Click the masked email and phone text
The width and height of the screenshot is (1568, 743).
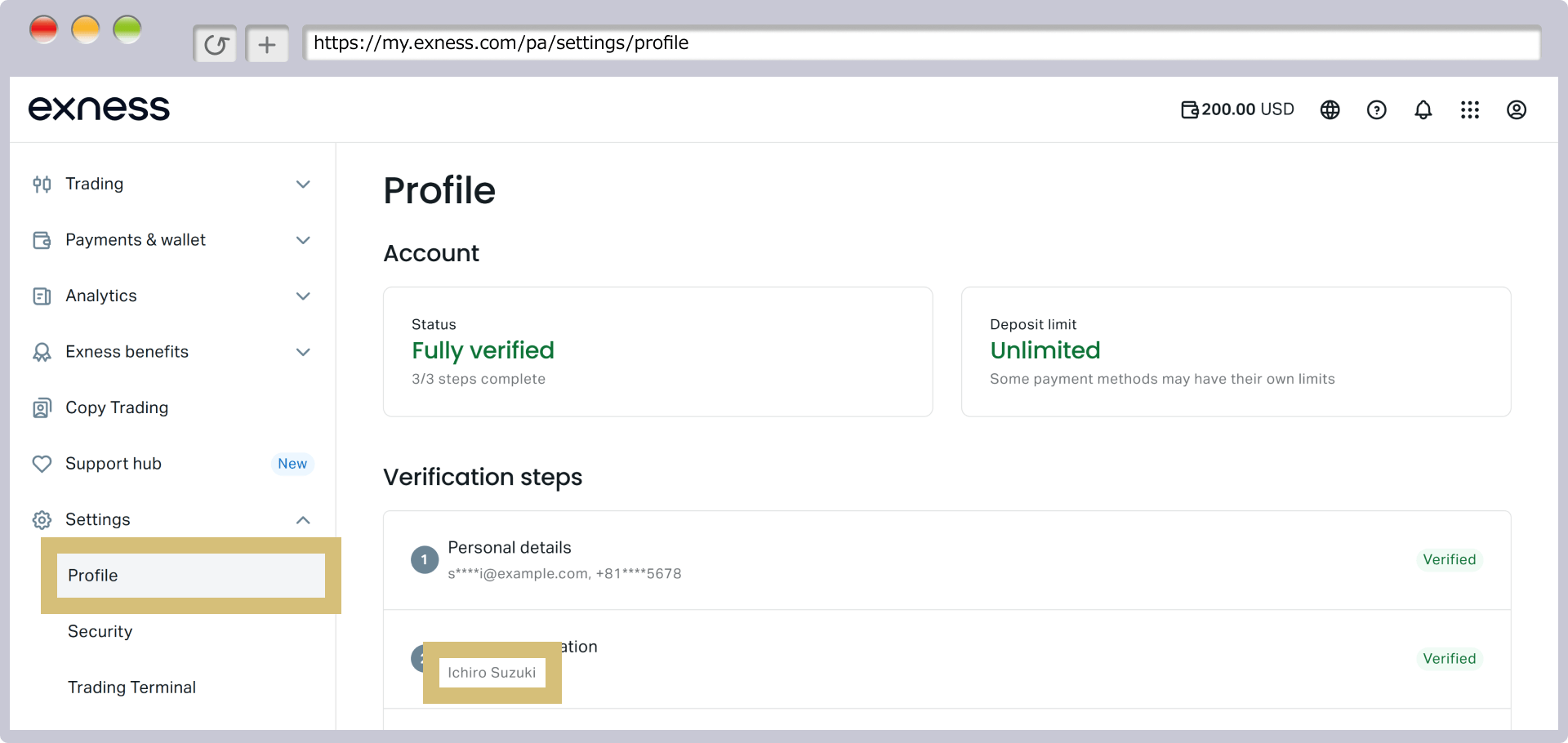coord(564,574)
